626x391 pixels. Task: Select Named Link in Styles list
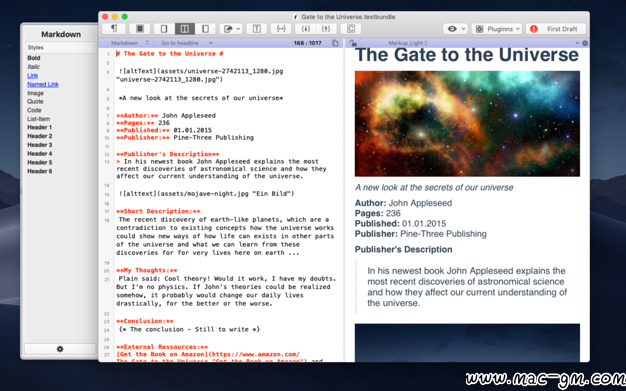click(43, 84)
